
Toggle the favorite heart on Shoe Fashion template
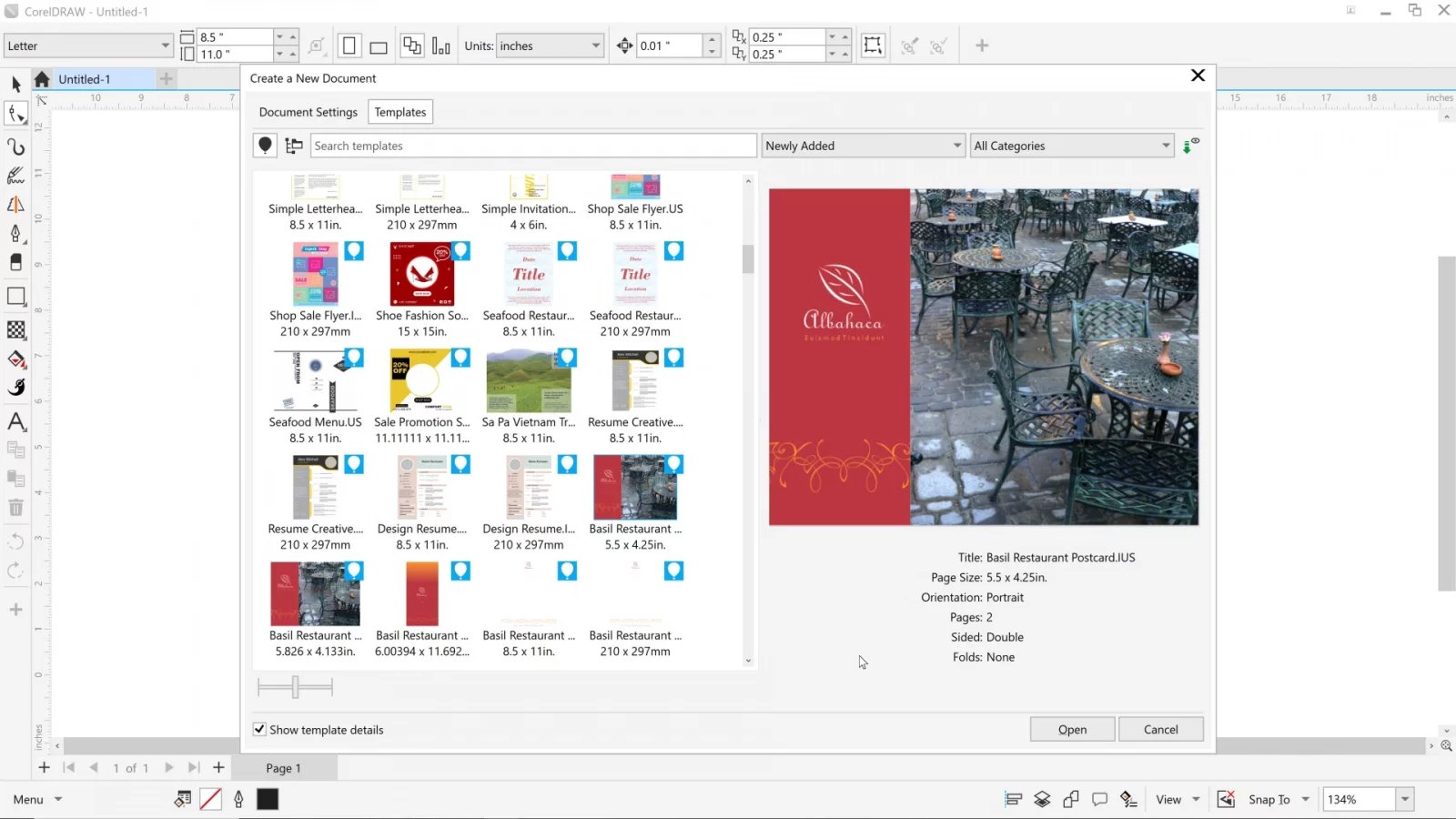pos(460,249)
